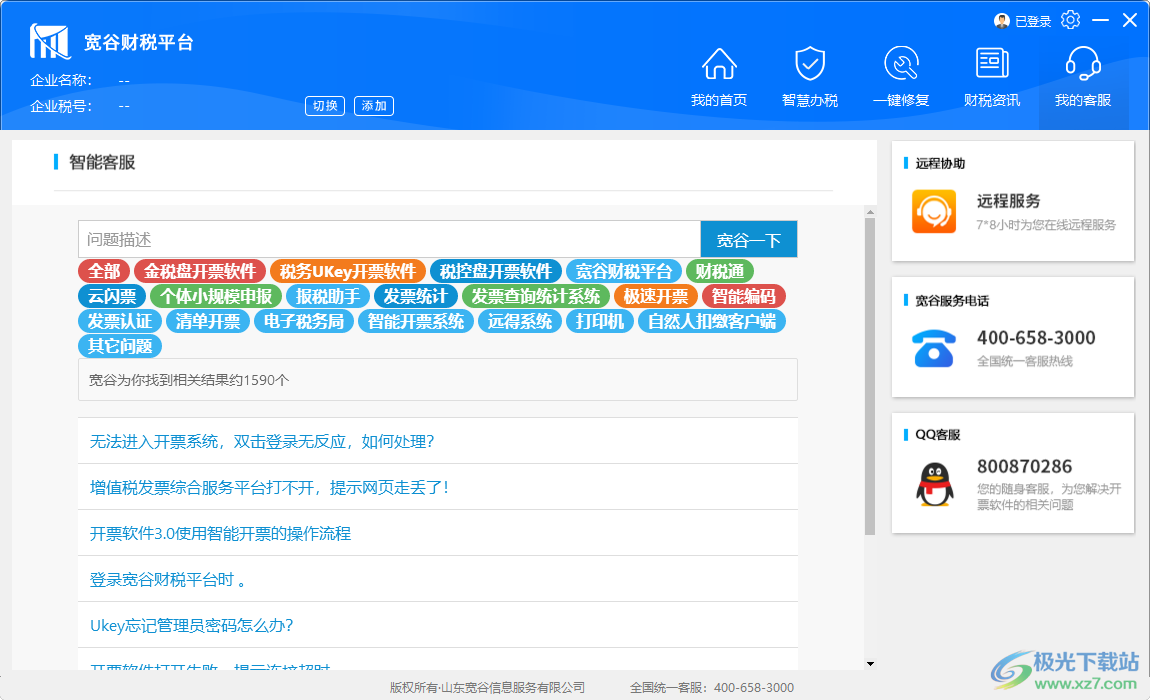Select the 金税盘开票软件 tag
This screenshot has height=700, width=1150.
click(199, 271)
